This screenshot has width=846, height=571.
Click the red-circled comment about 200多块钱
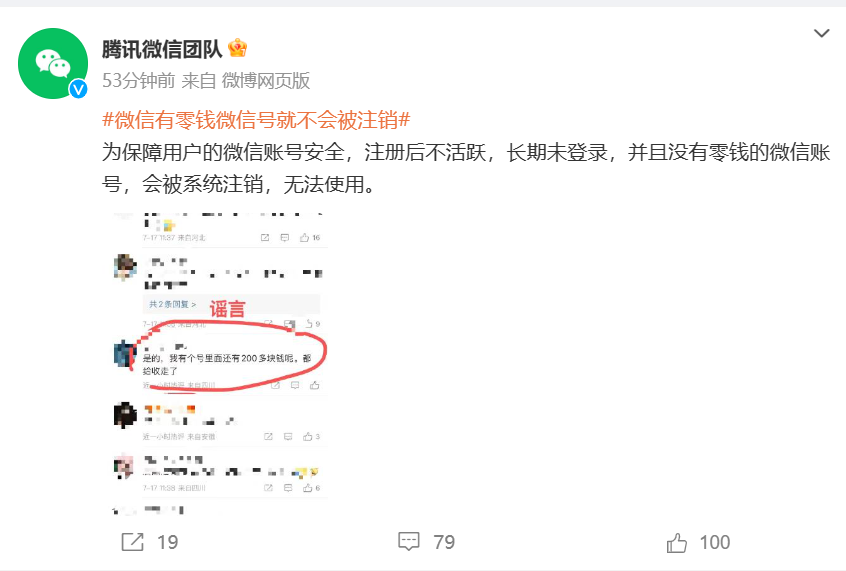pos(227,364)
